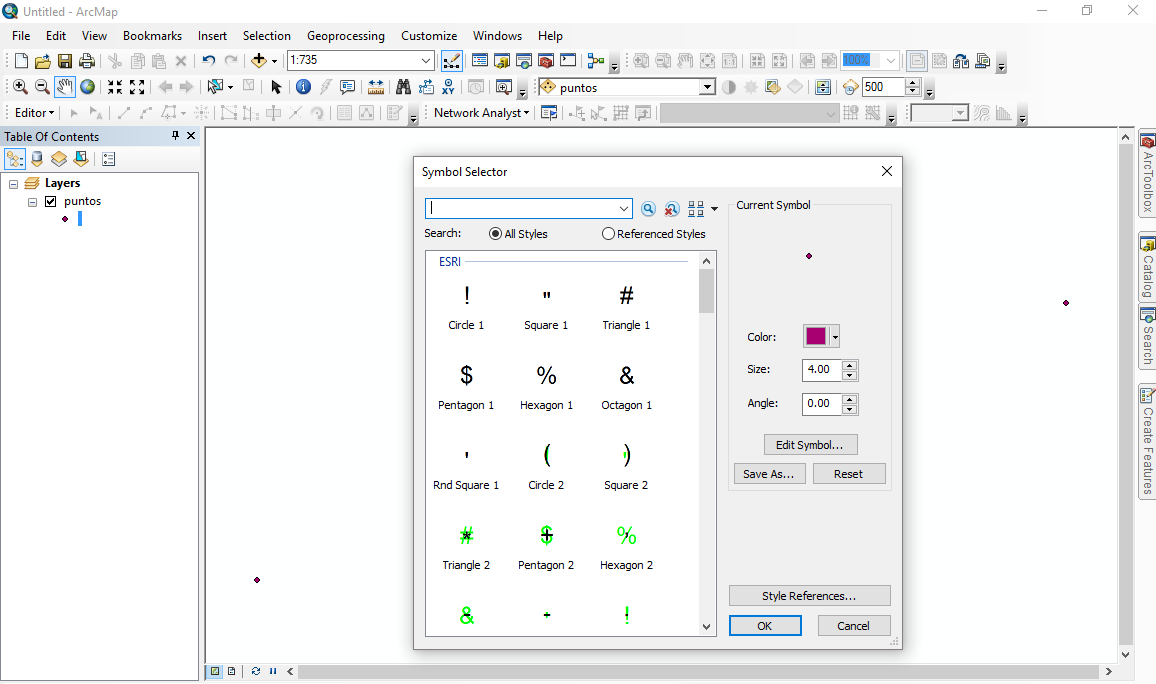Open the Find binoculars tool

404,87
